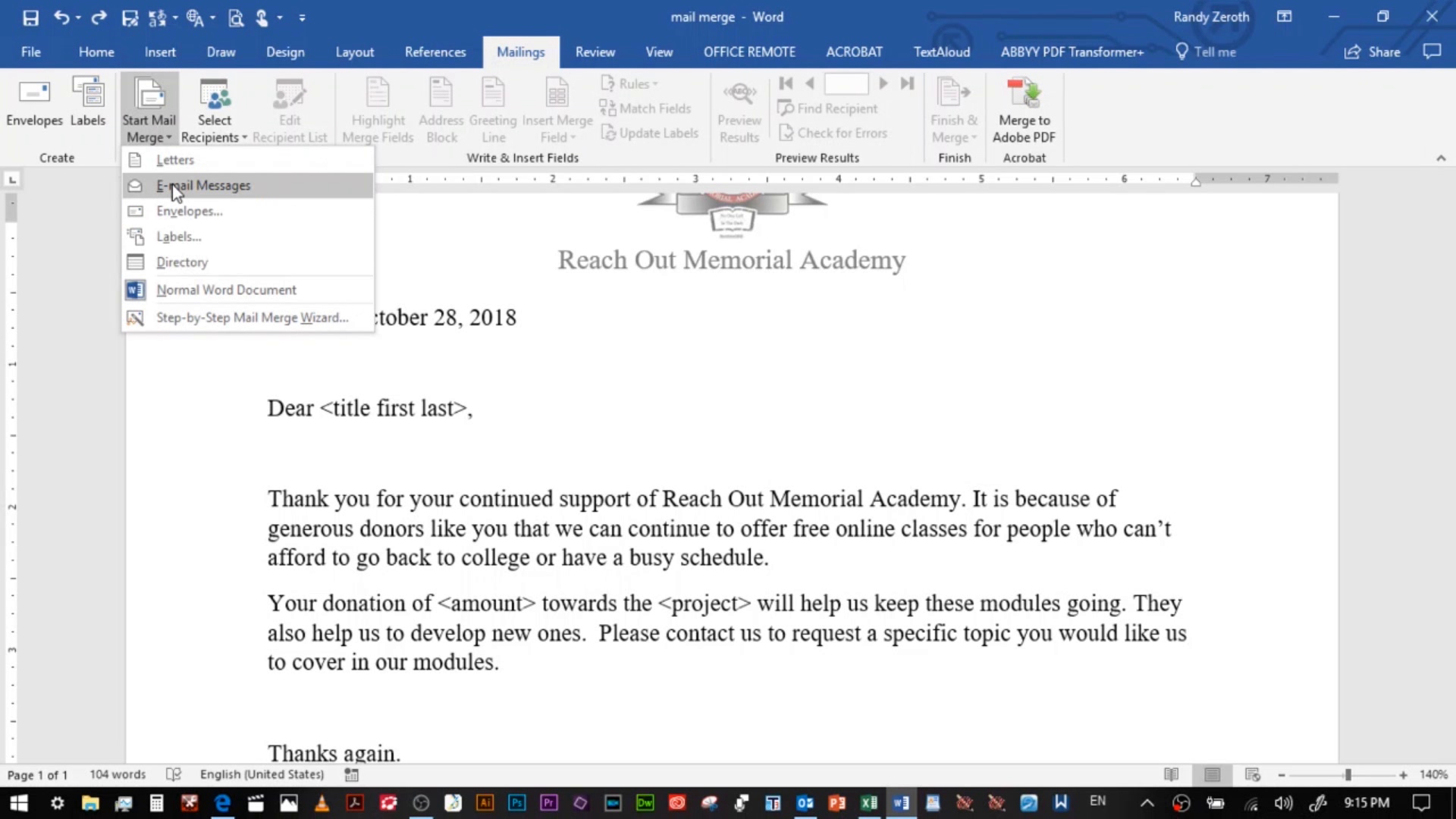Viewport: 1456px width, 819px height.
Task: Switch to the References tab
Action: [x=435, y=52]
